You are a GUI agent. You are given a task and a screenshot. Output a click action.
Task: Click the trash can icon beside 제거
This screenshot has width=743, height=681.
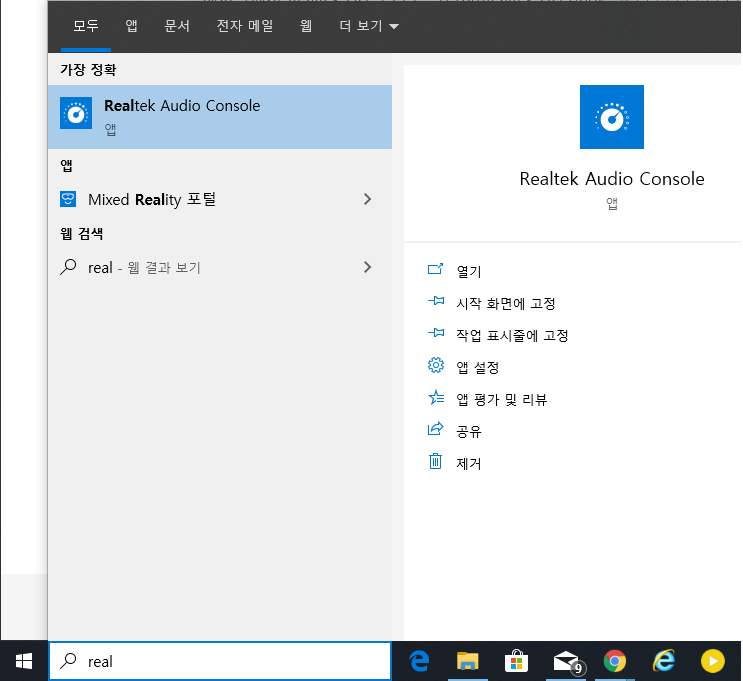coord(435,461)
